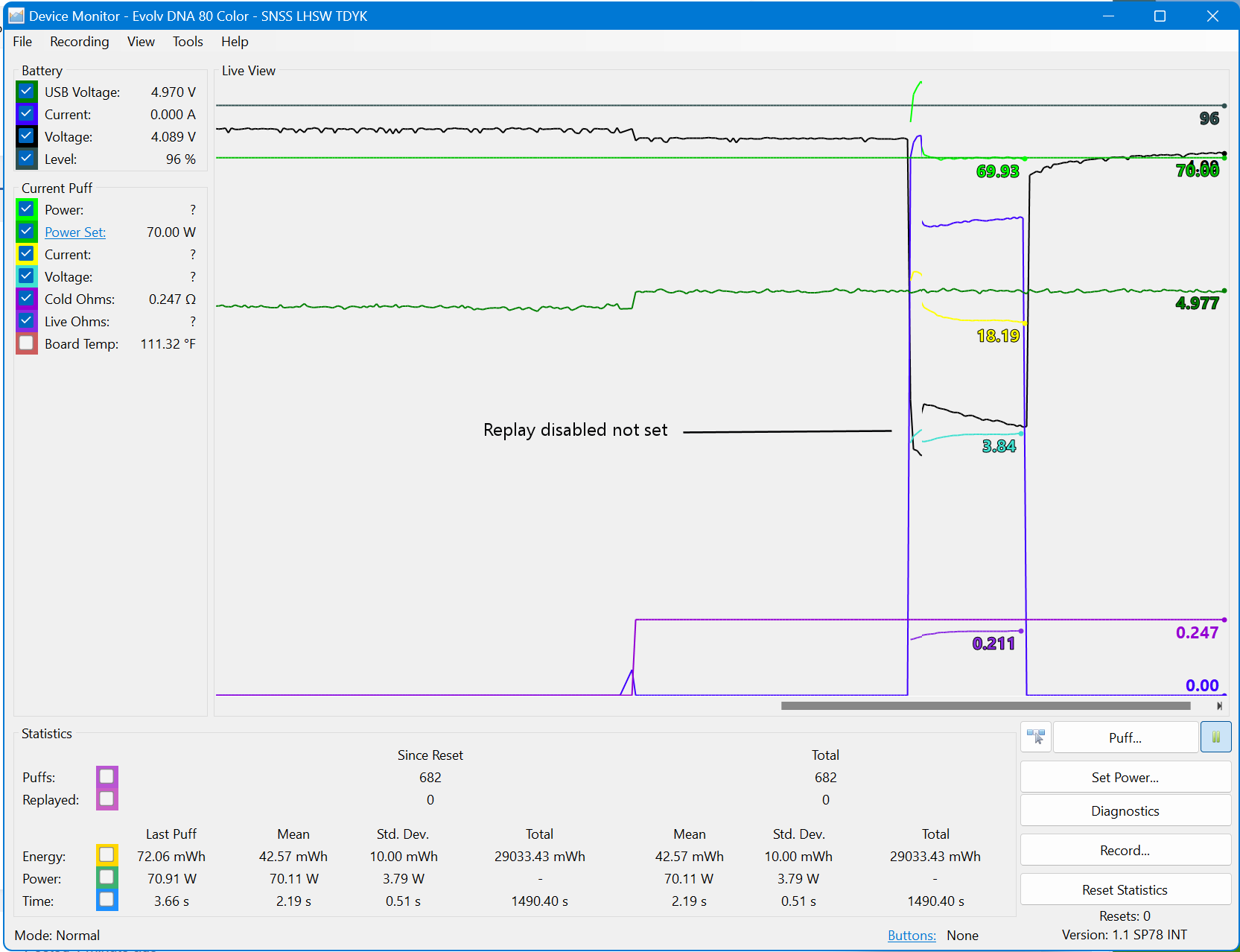The height and width of the screenshot is (952, 1240).
Task: Uncheck the USB Voltage checkbox
Action: (27, 92)
